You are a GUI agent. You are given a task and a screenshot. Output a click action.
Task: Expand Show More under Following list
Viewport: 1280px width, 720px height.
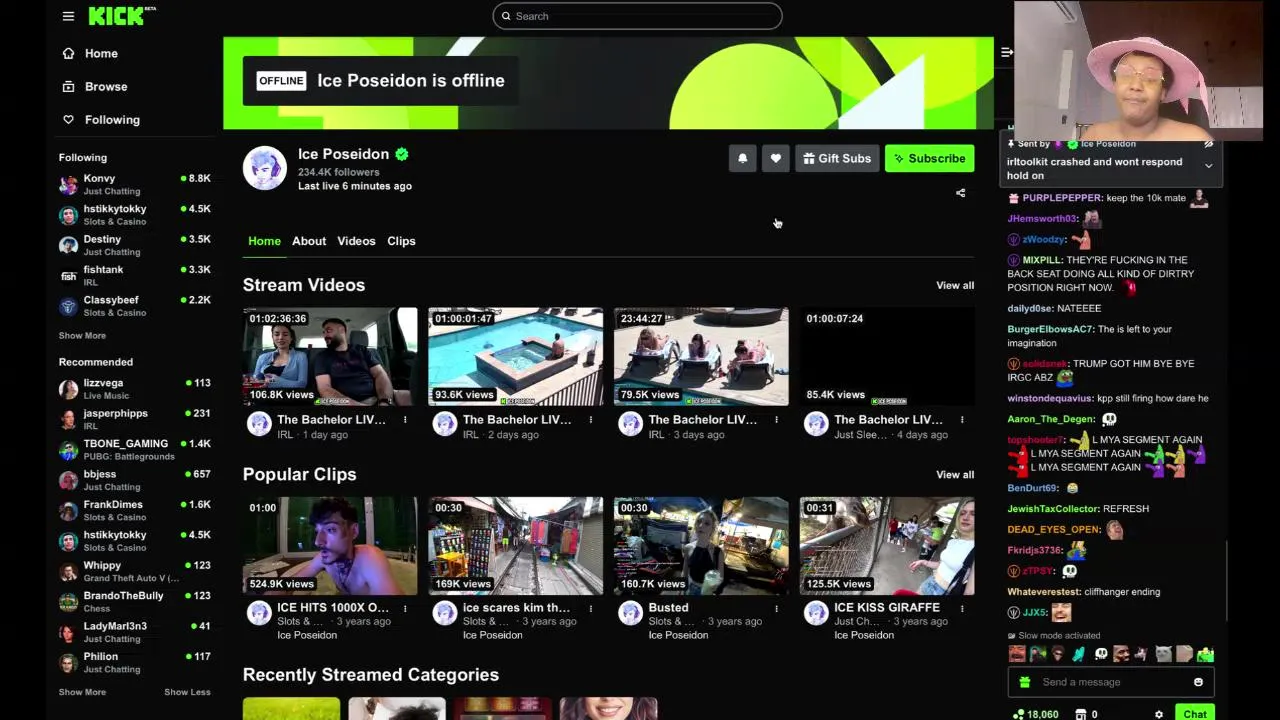[82, 336]
